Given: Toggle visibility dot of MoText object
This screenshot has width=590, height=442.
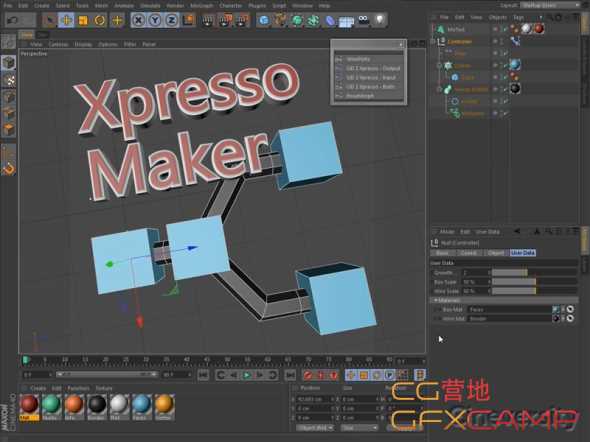Looking at the screenshot, I should pos(496,28).
